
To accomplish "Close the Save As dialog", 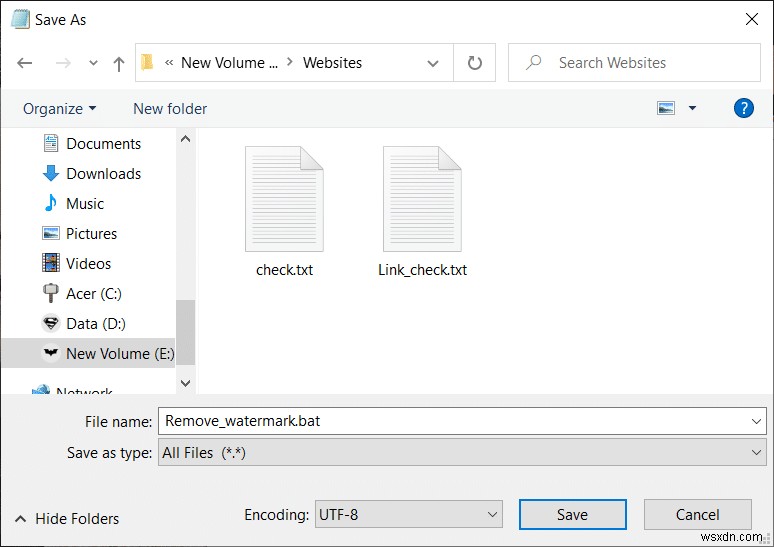I will tap(752, 19).
